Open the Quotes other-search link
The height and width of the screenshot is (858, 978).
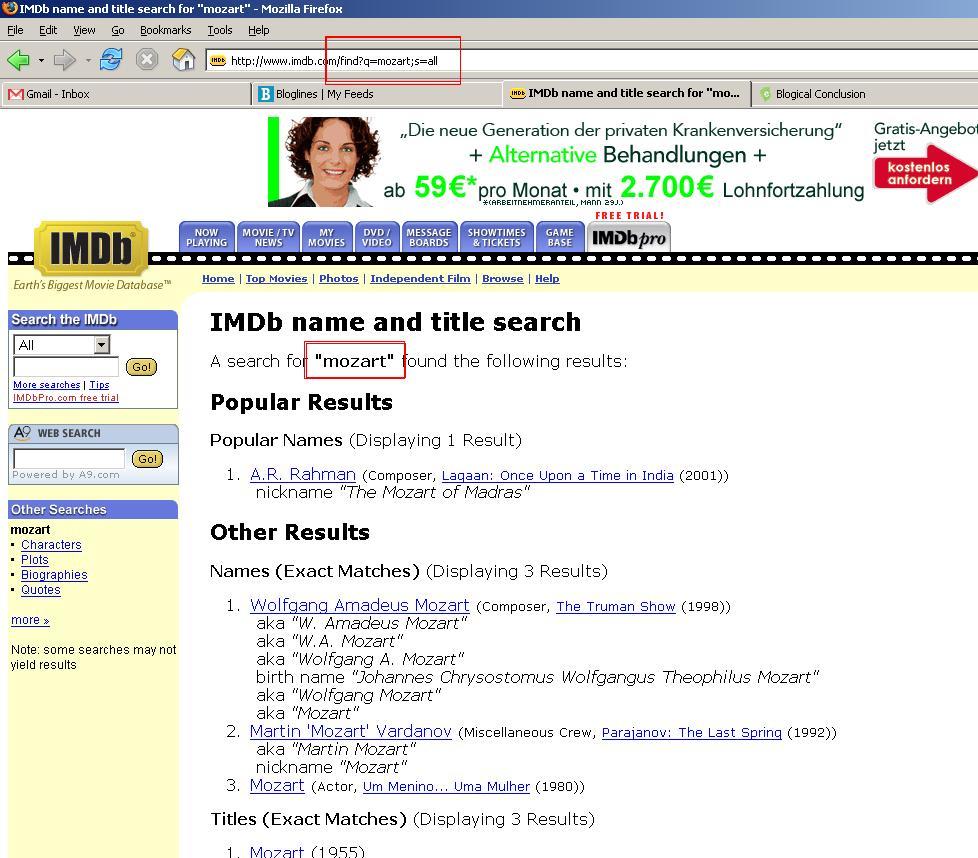[x=41, y=590]
